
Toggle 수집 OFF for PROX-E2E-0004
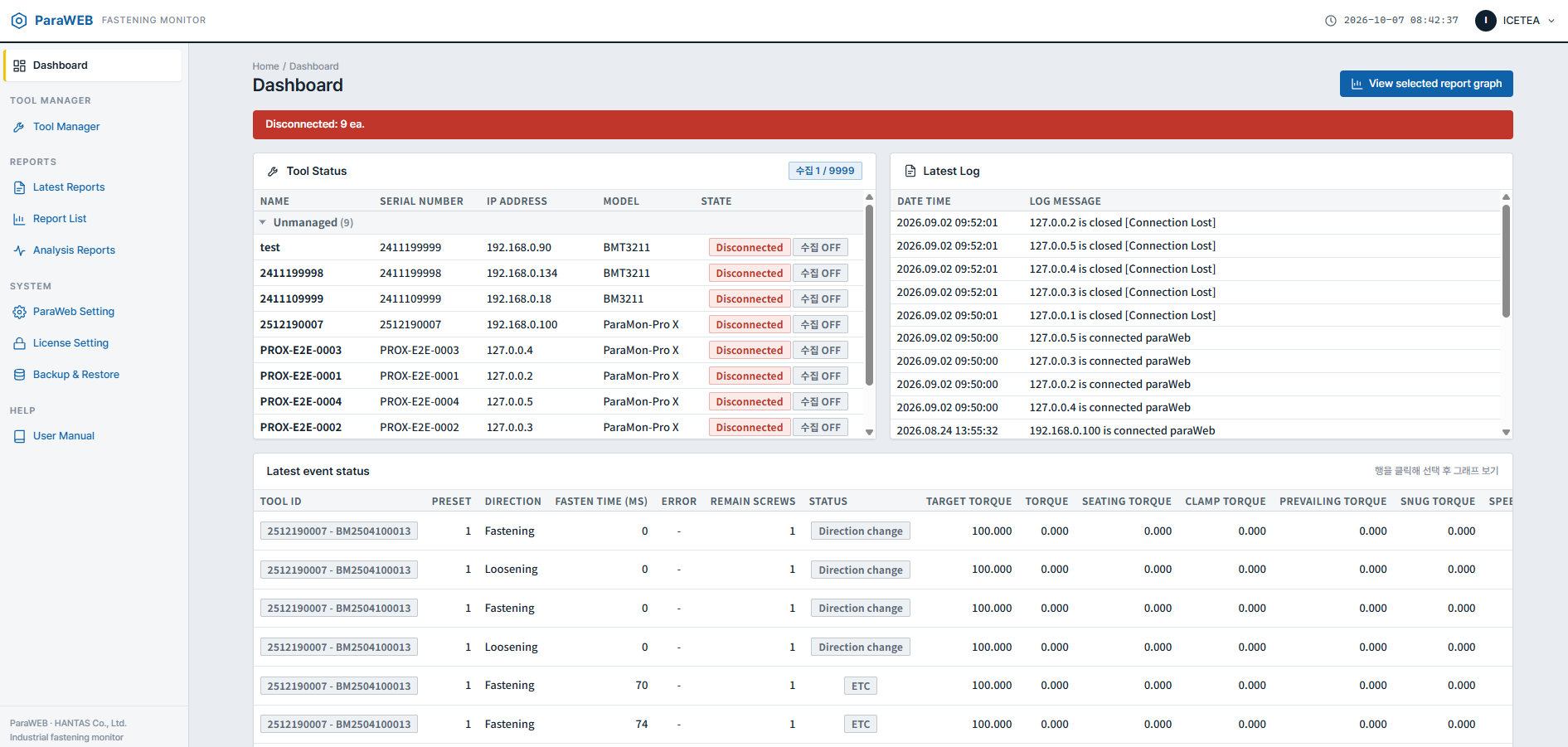point(820,401)
